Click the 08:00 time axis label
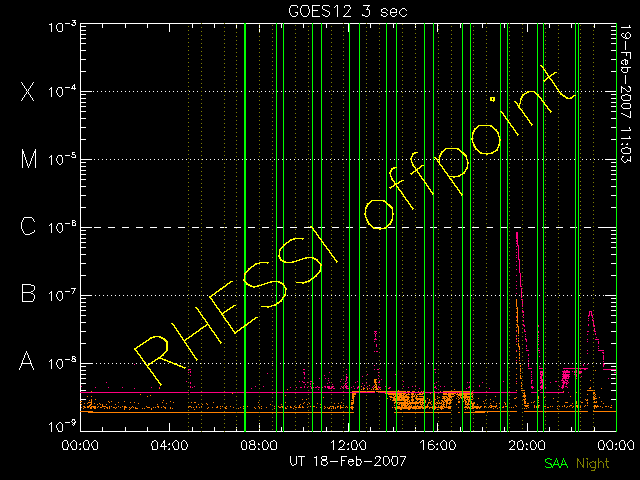 [259, 445]
